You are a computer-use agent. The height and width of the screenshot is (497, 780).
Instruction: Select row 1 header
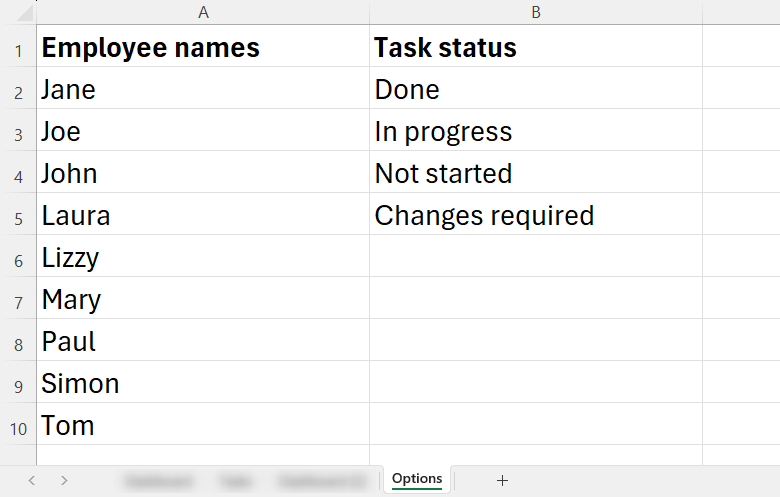pos(18,50)
